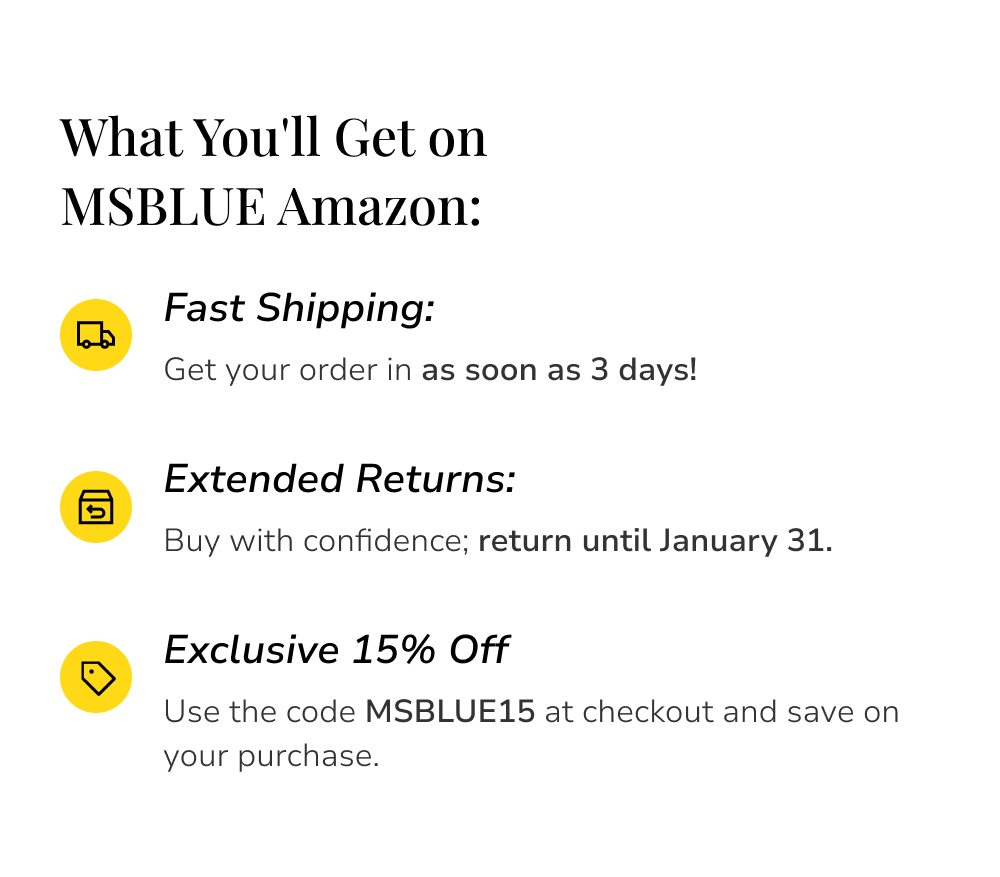Click the words 'Use the code'
Viewport: 1000px width, 877px height.
260,711
